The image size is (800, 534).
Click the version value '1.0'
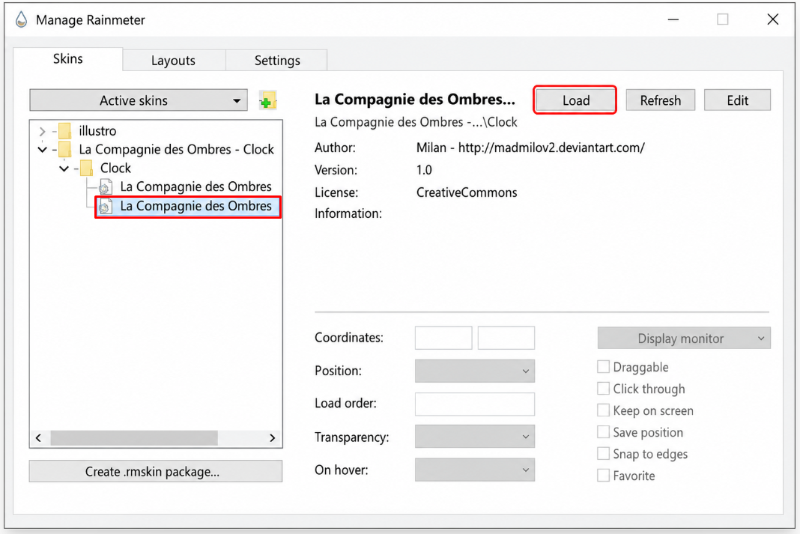point(424,170)
